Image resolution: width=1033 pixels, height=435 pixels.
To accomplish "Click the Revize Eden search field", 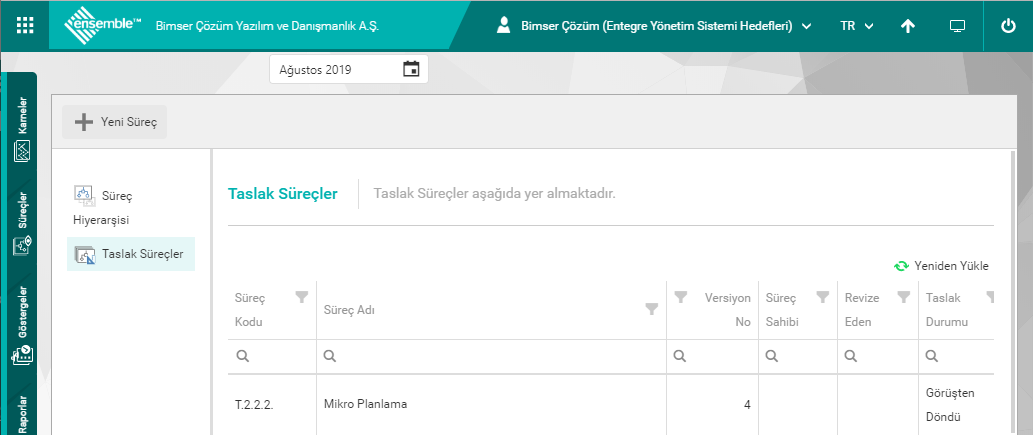I will point(878,356).
